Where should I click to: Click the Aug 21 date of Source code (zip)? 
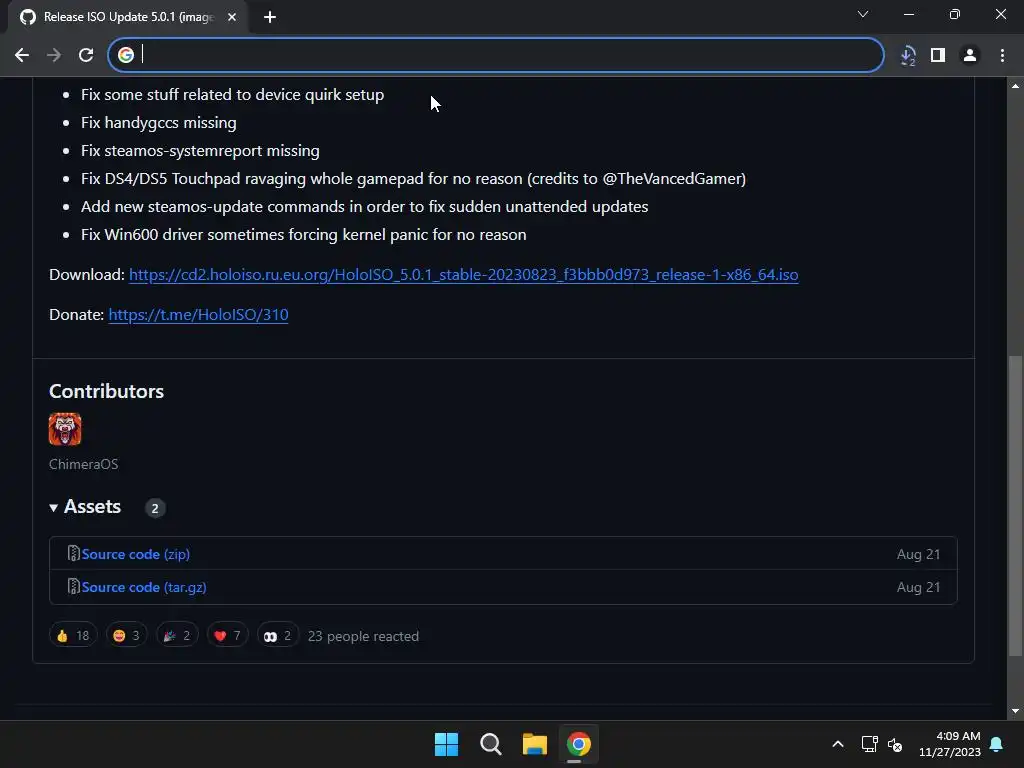[x=918, y=554]
